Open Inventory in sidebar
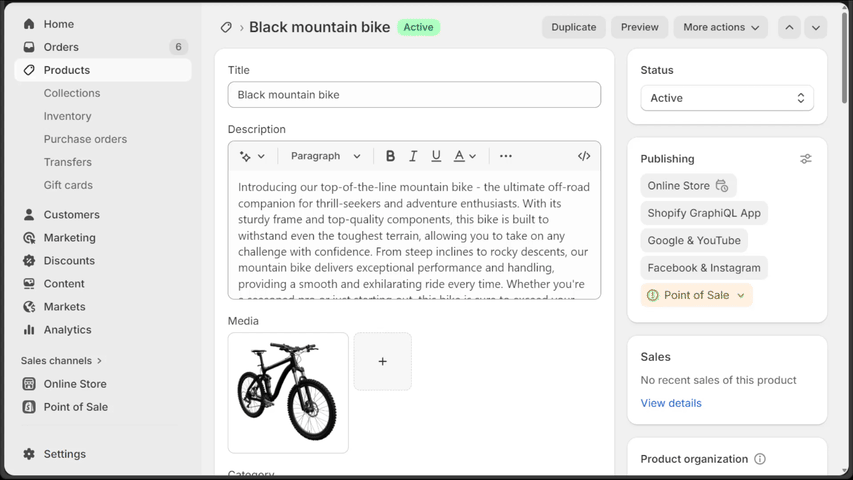This screenshot has width=853, height=480. [x=67, y=116]
